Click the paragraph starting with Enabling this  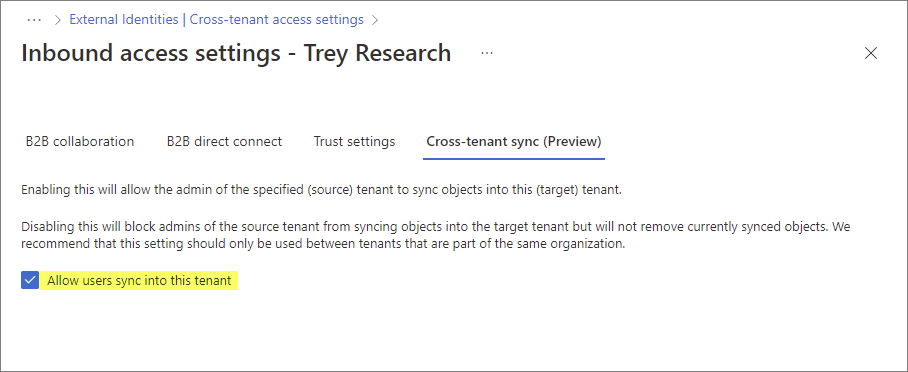[321, 191]
